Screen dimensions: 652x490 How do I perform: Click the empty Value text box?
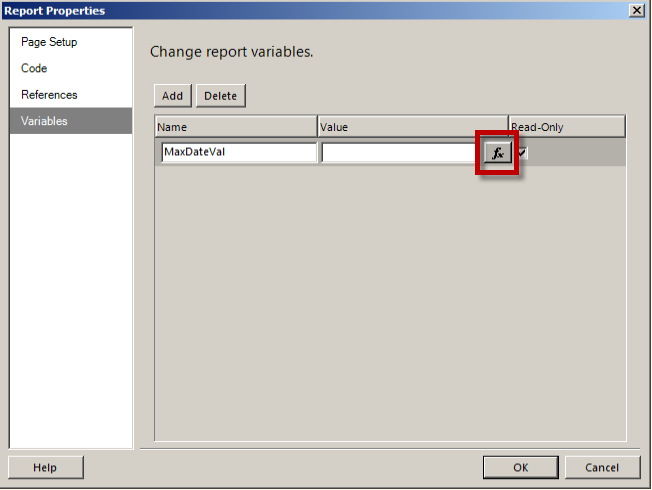[402, 153]
